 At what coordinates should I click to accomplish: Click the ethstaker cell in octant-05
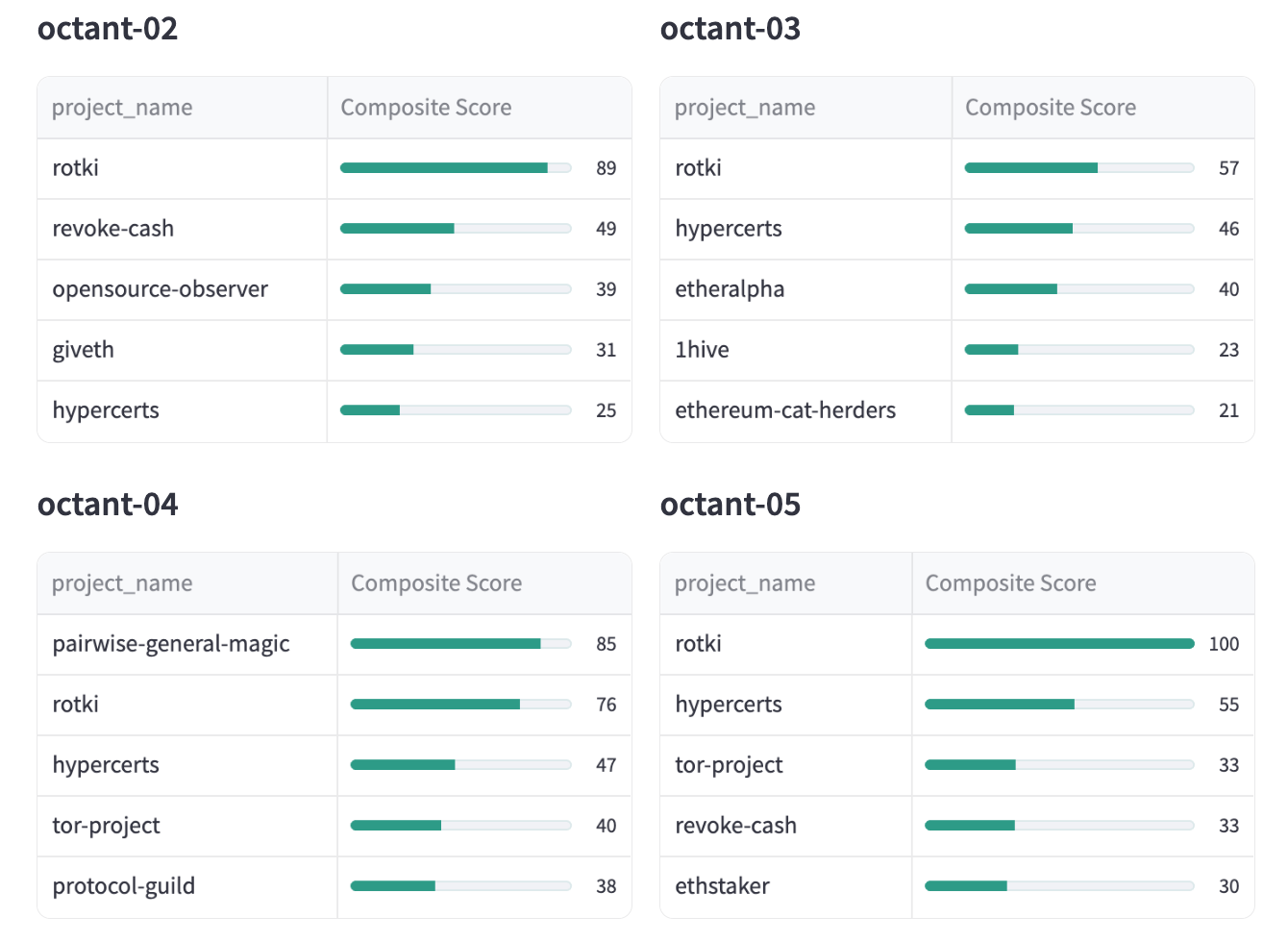(x=722, y=886)
